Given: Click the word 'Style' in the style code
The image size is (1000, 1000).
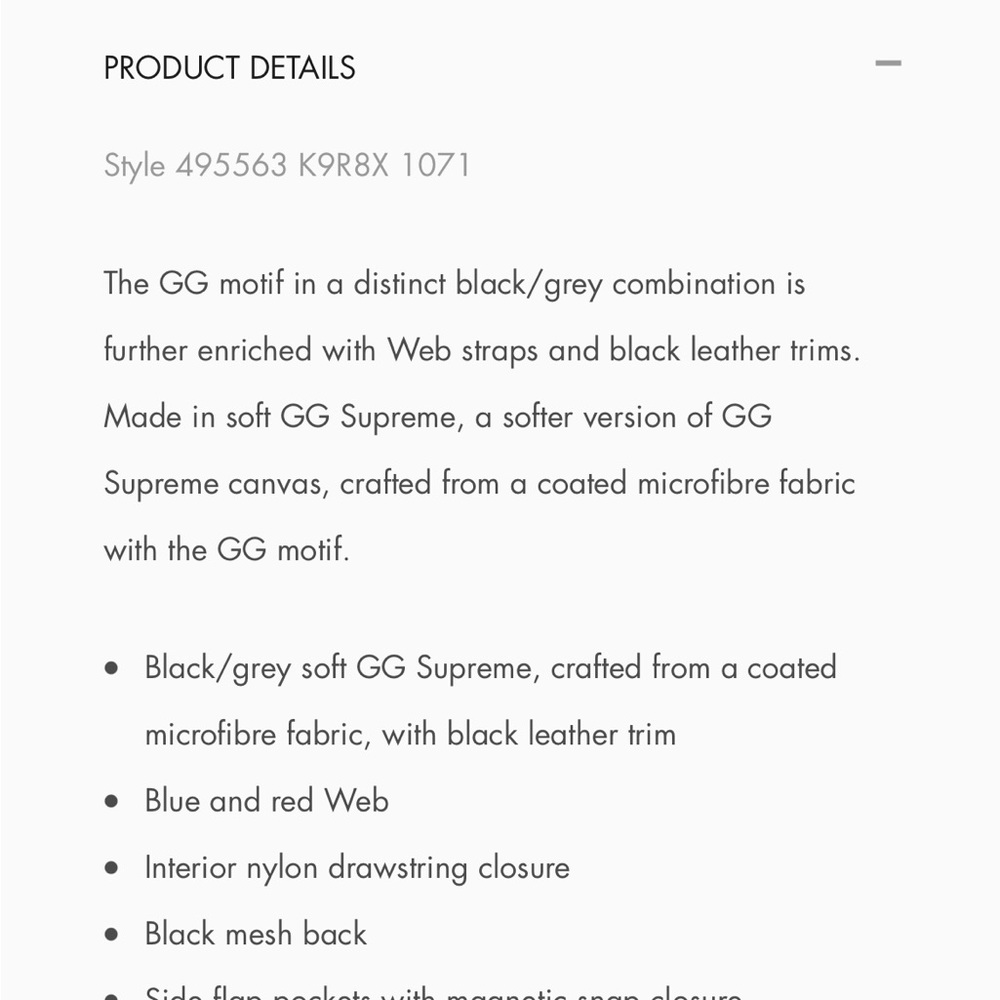Looking at the screenshot, I should point(135,166).
